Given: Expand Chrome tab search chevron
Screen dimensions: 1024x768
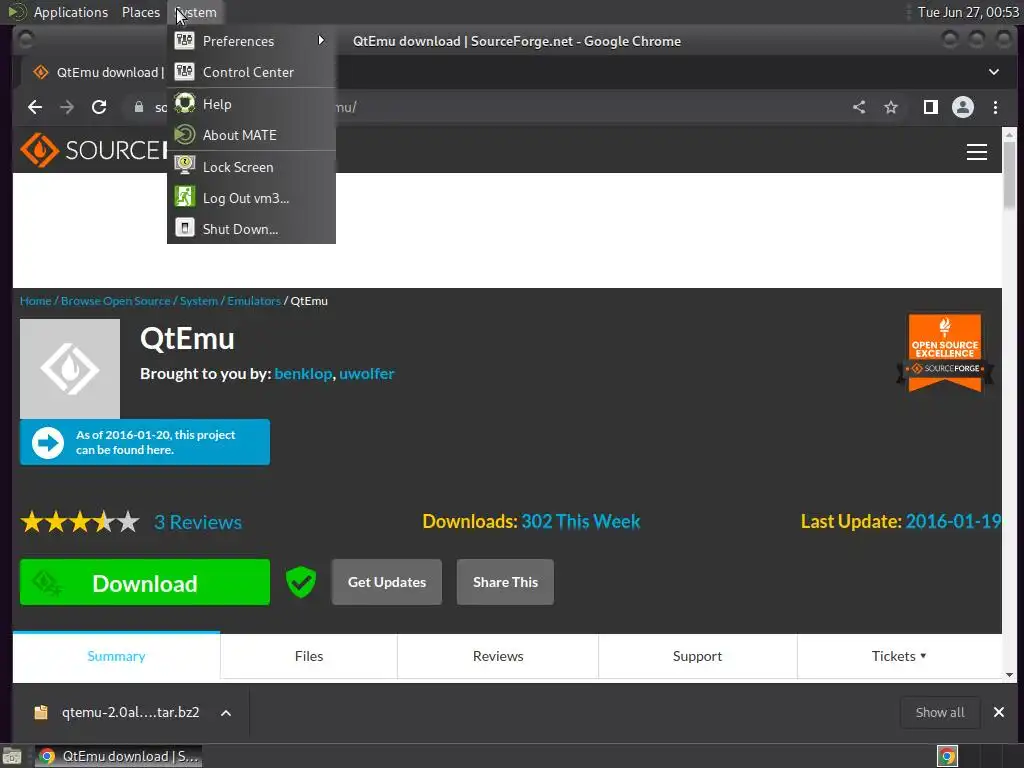Looking at the screenshot, I should point(993,72).
